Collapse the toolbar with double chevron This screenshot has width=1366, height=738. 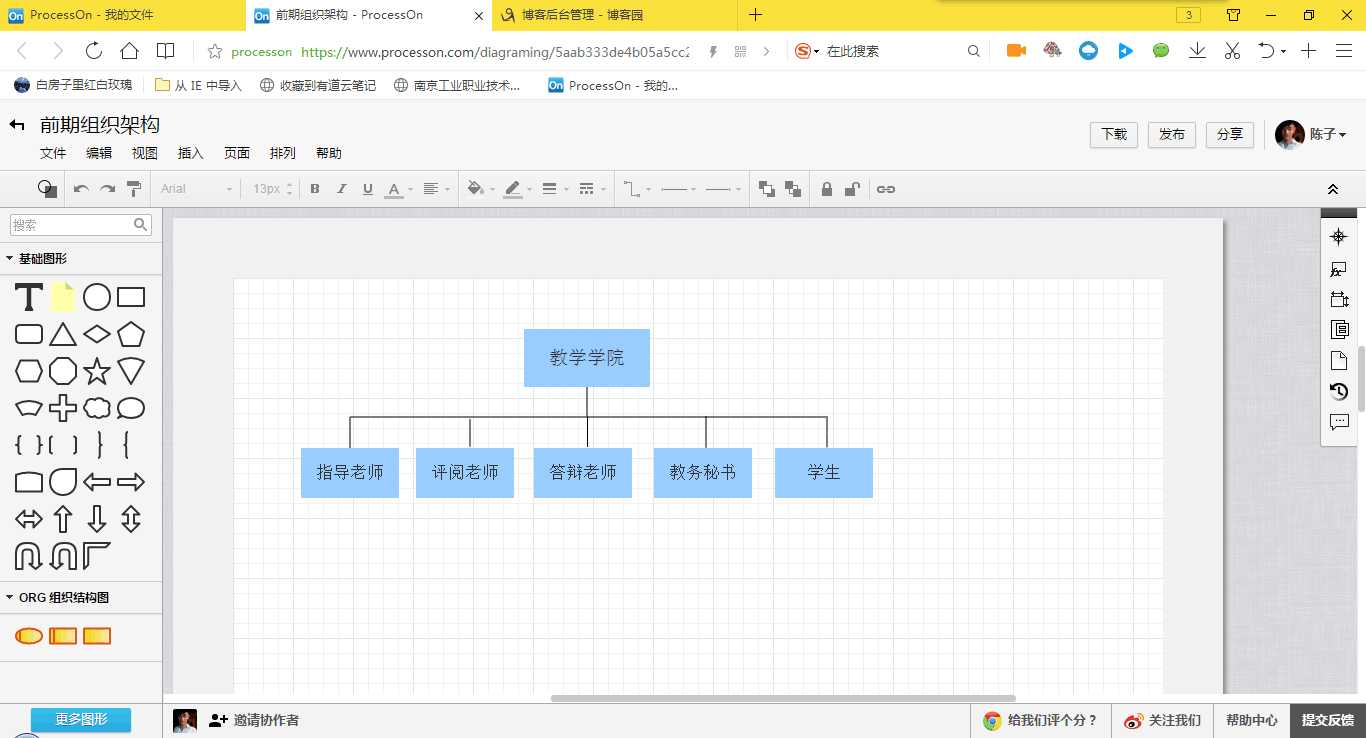coord(1333,189)
